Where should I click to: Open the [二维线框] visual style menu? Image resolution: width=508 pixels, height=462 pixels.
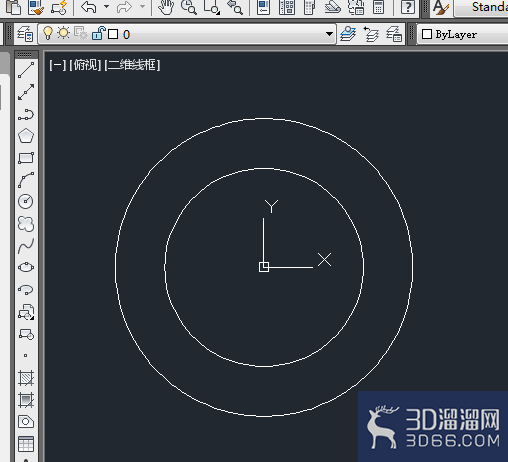(132, 65)
